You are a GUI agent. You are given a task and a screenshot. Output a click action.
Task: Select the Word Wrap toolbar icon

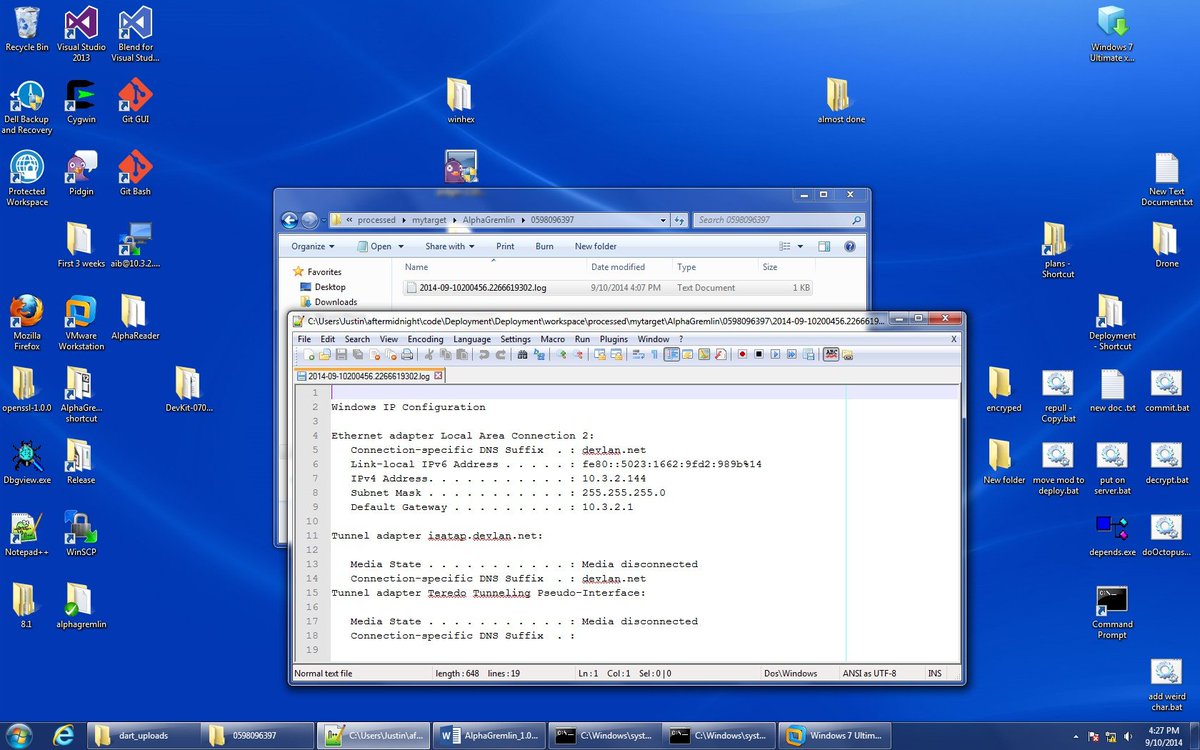(x=639, y=355)
